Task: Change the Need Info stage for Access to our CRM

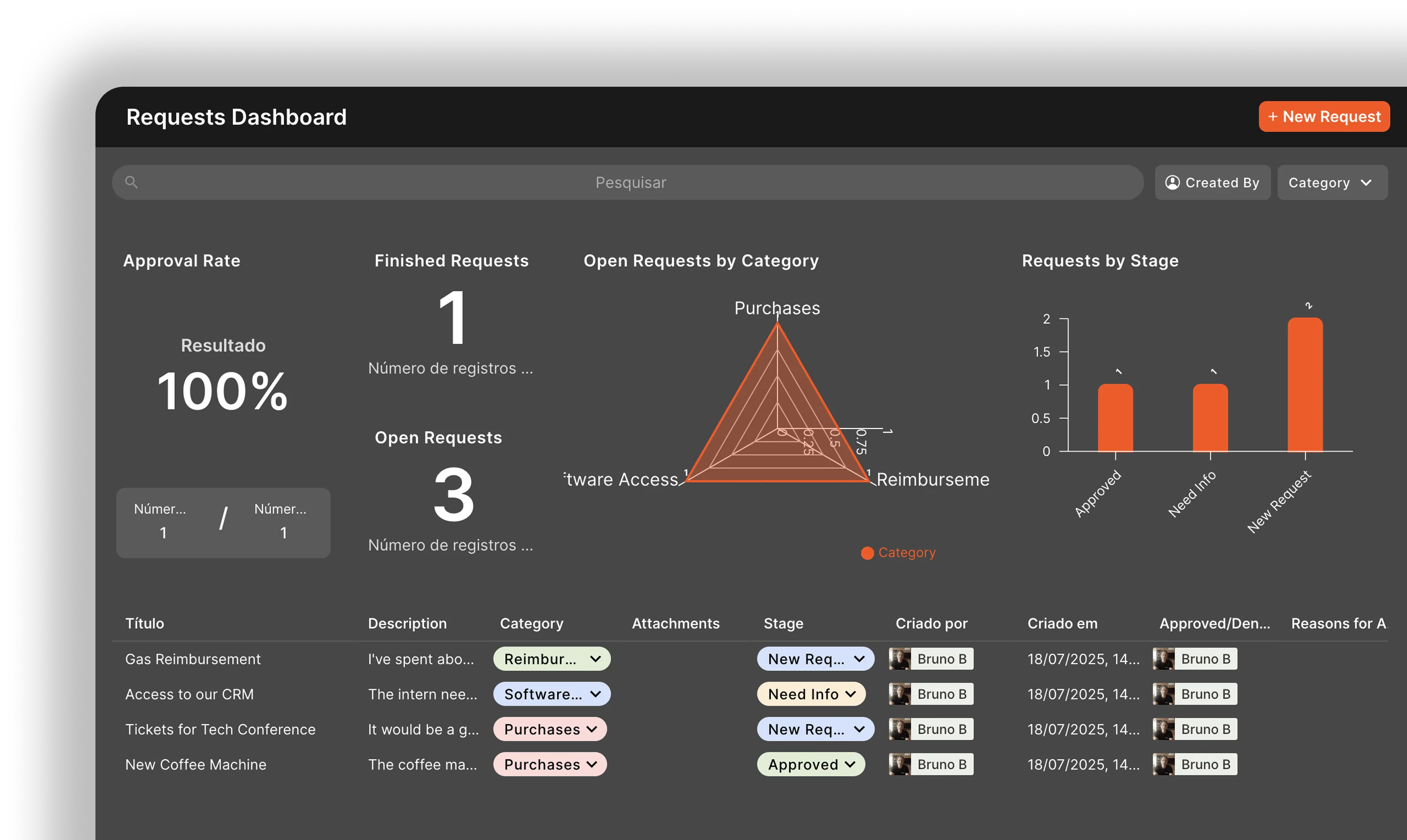Action: tap(811, 694)
